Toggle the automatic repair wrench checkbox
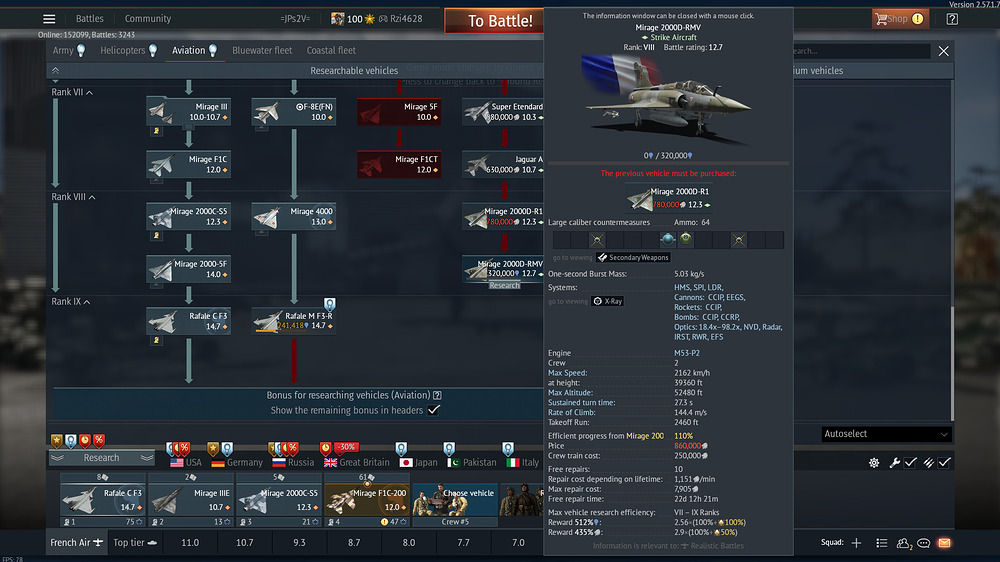This screenshot has height=562, width=1000. [x=910, y=462]
